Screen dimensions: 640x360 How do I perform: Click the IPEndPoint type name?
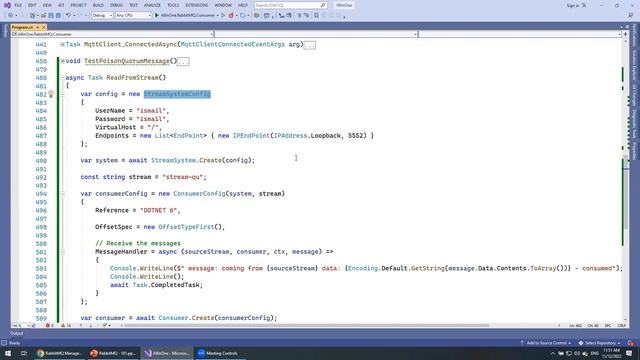[x=251, y=136]
